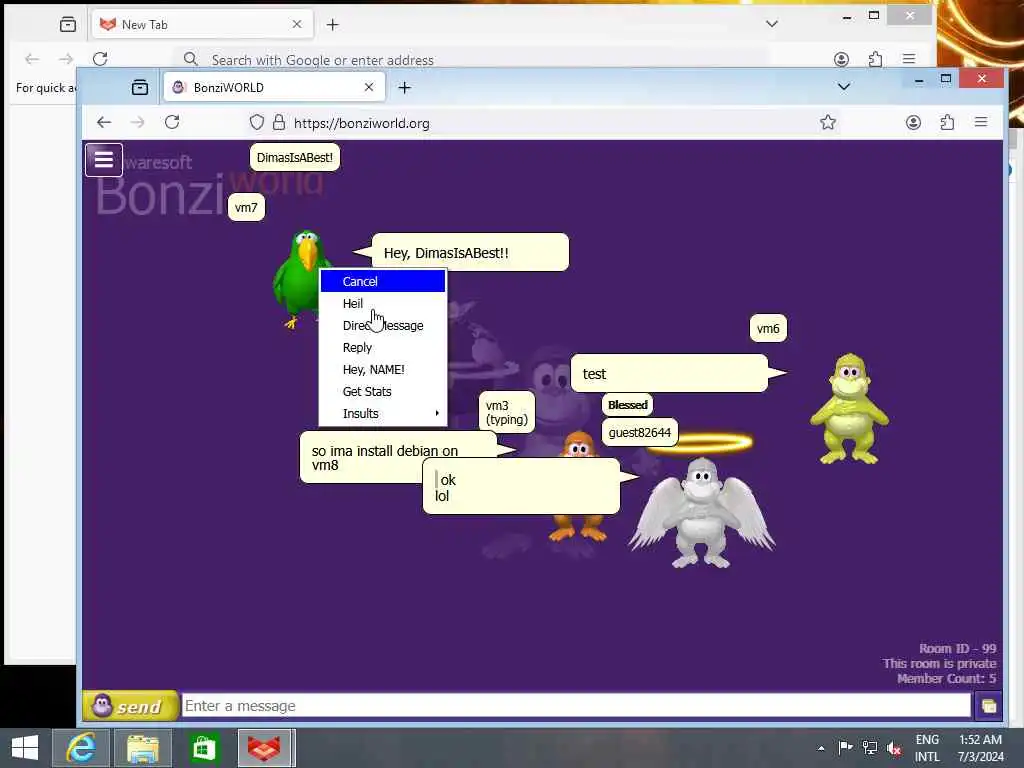Open hamburger menu in back browser window
Screen dimensions: 1024x768
(909, 59)
